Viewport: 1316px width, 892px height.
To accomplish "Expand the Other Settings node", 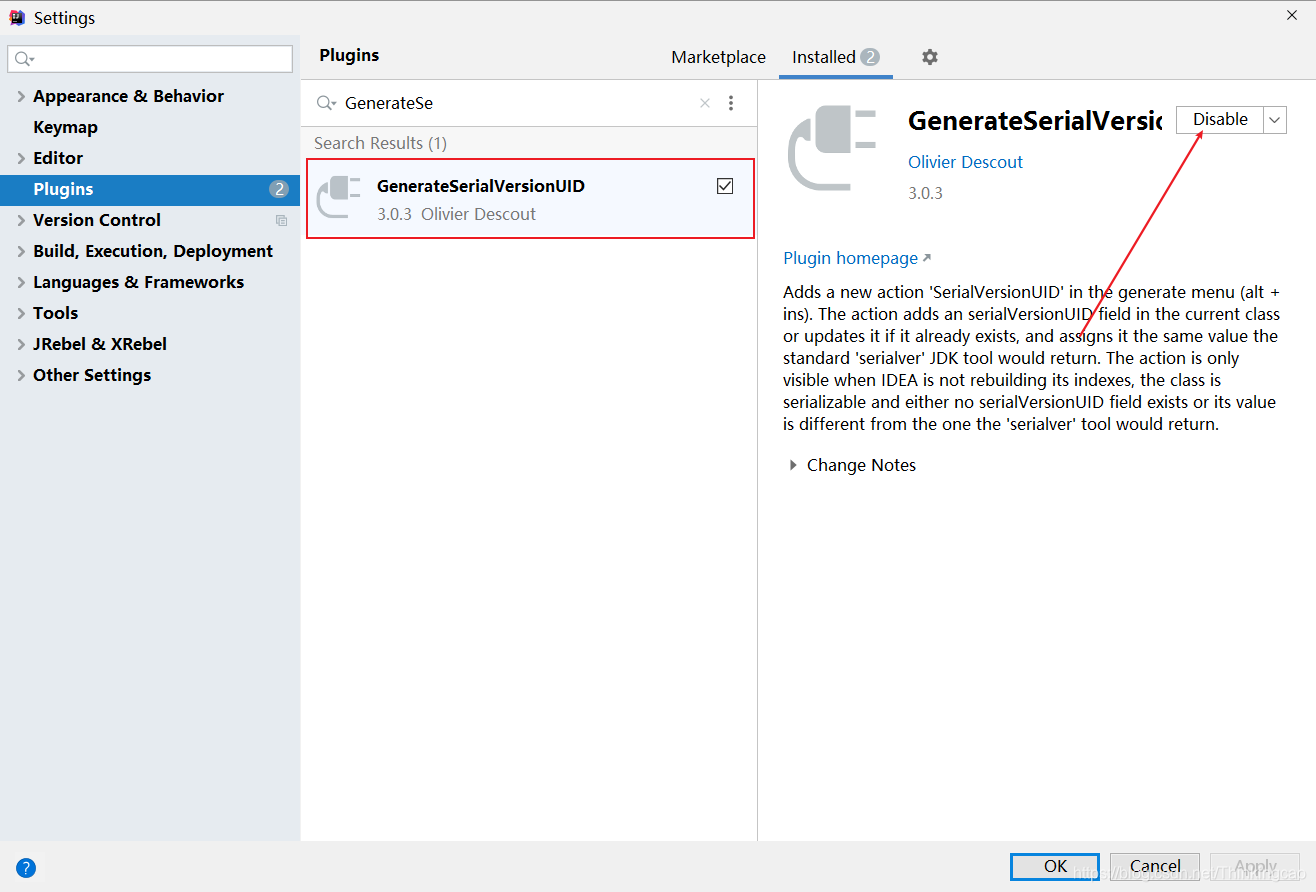I will pyautogui.click(x=21, y=375).
